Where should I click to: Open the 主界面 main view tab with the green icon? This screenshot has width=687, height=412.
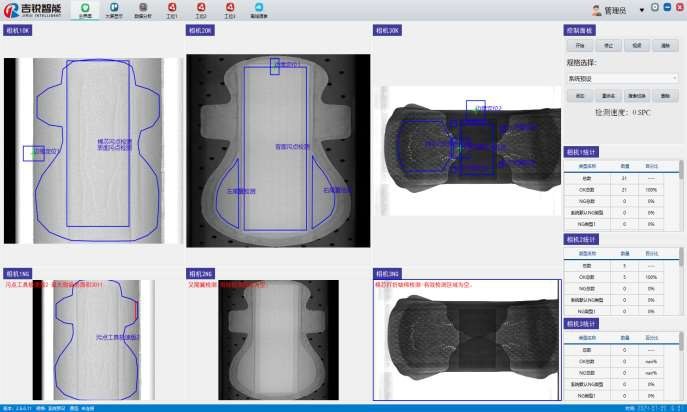[85, 10]
